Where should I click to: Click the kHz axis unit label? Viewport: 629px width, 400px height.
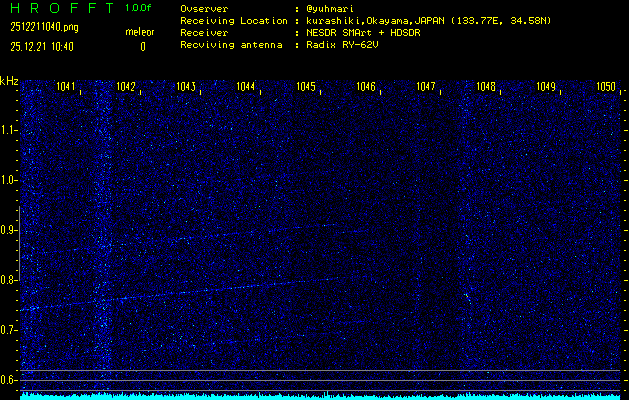click(x=9, y=81)
